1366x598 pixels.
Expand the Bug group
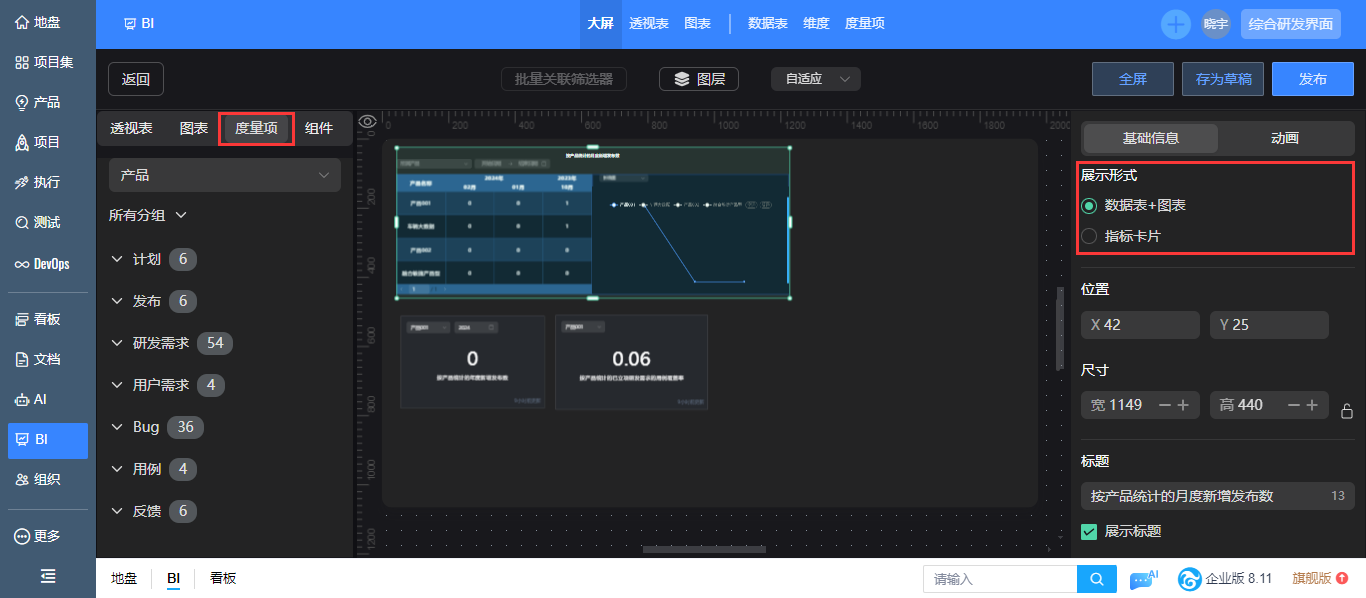pos(157,427)
